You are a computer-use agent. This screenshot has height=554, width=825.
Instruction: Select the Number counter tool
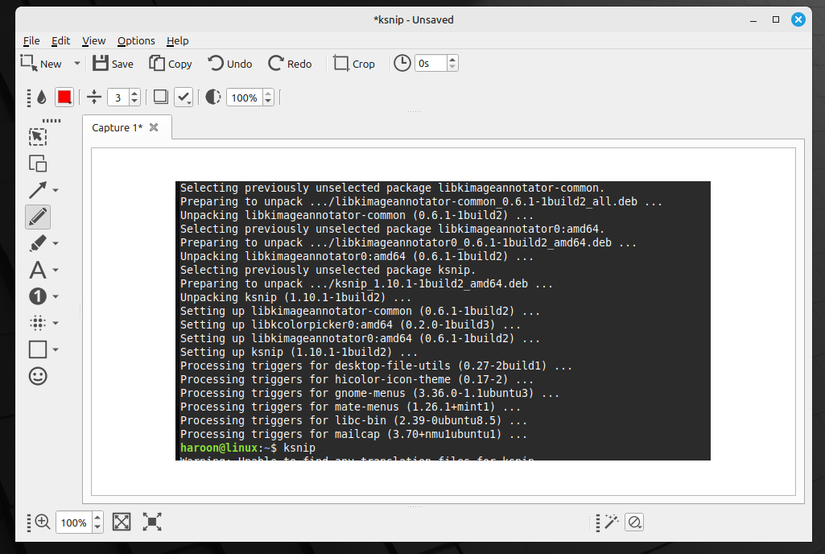pos(37,296)
